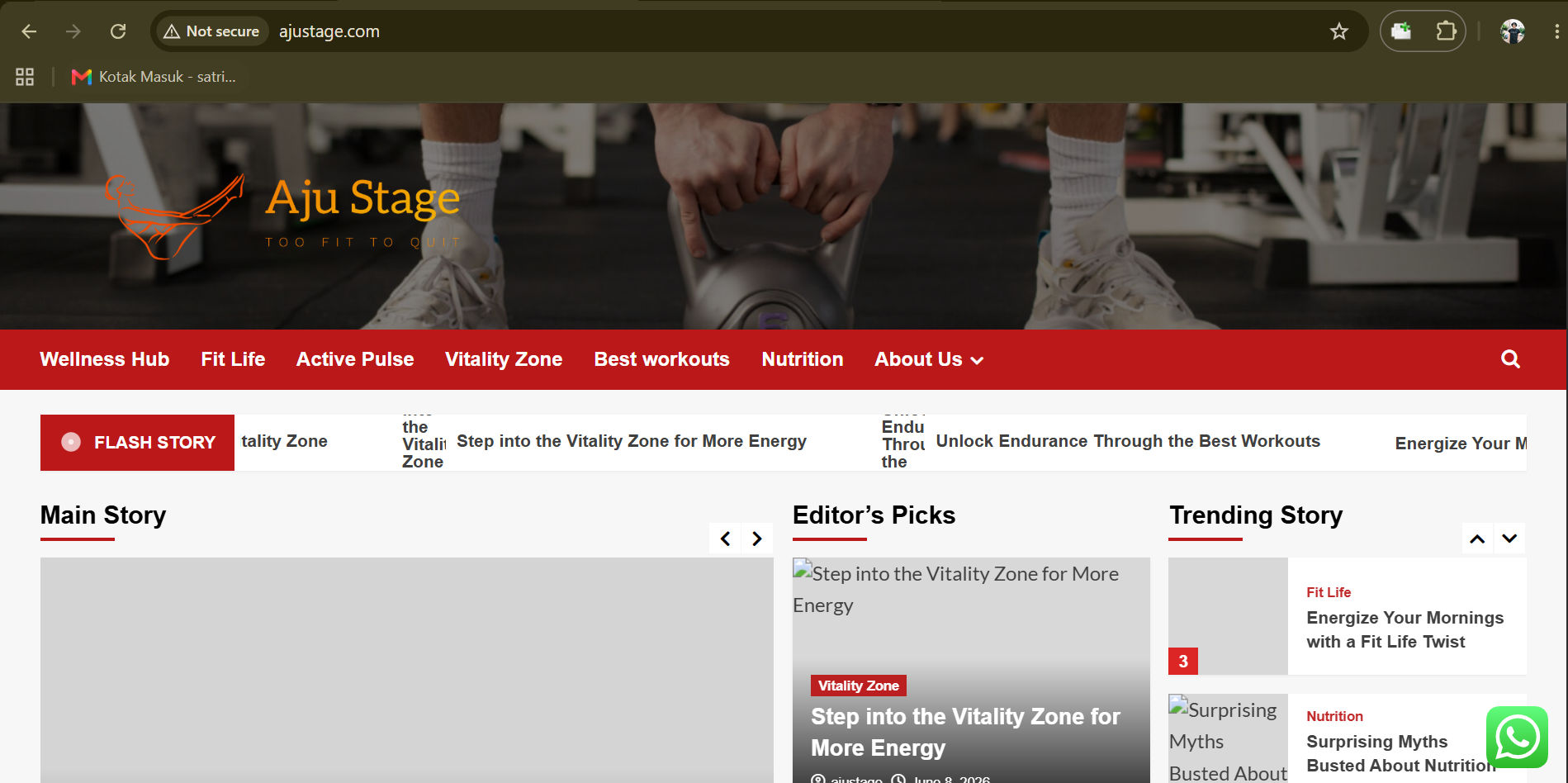Open the Wellness Hub menu item
1568x783 pixels.
(105, 359)
